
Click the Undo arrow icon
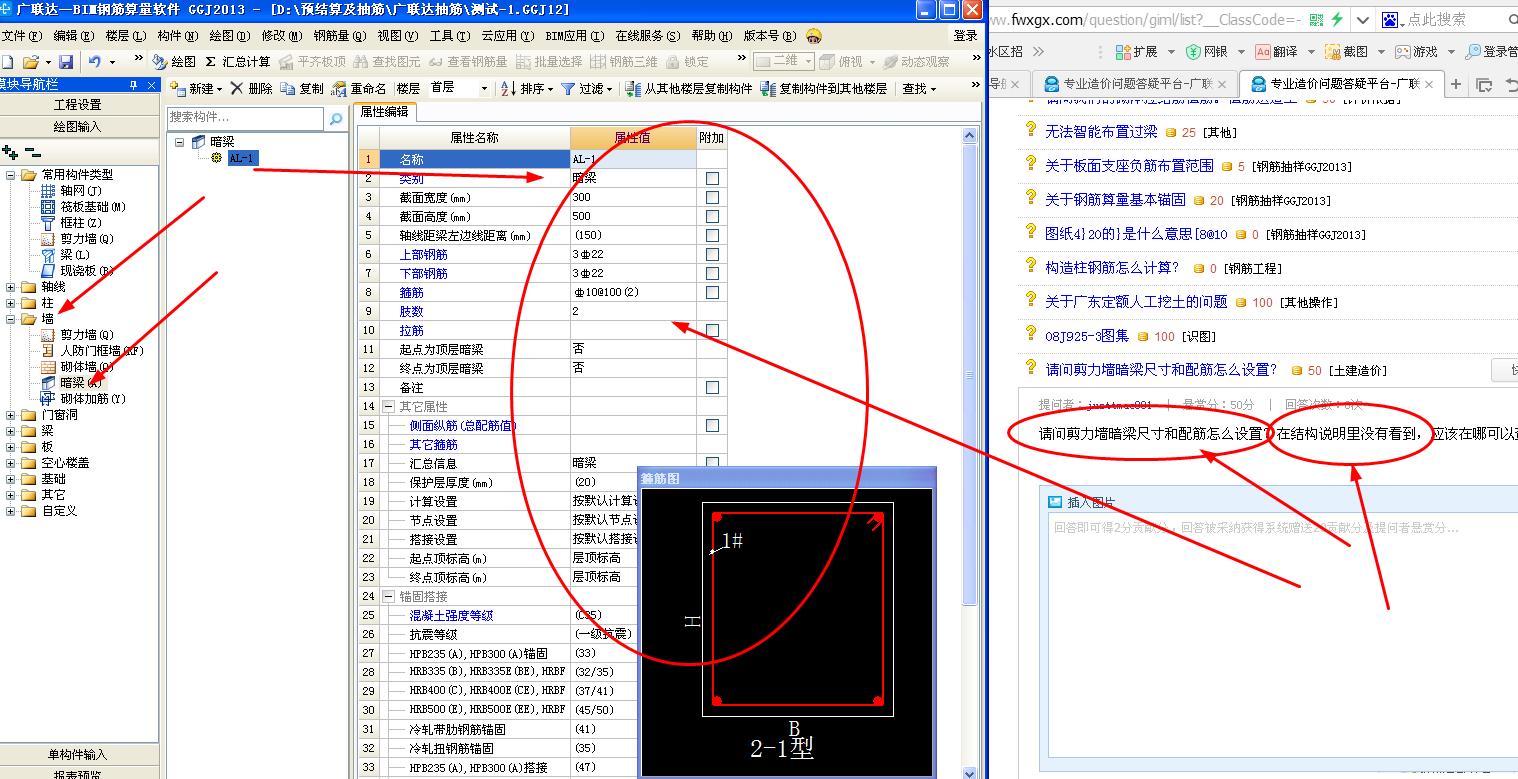pyautogui.click(x=95, y=62)
